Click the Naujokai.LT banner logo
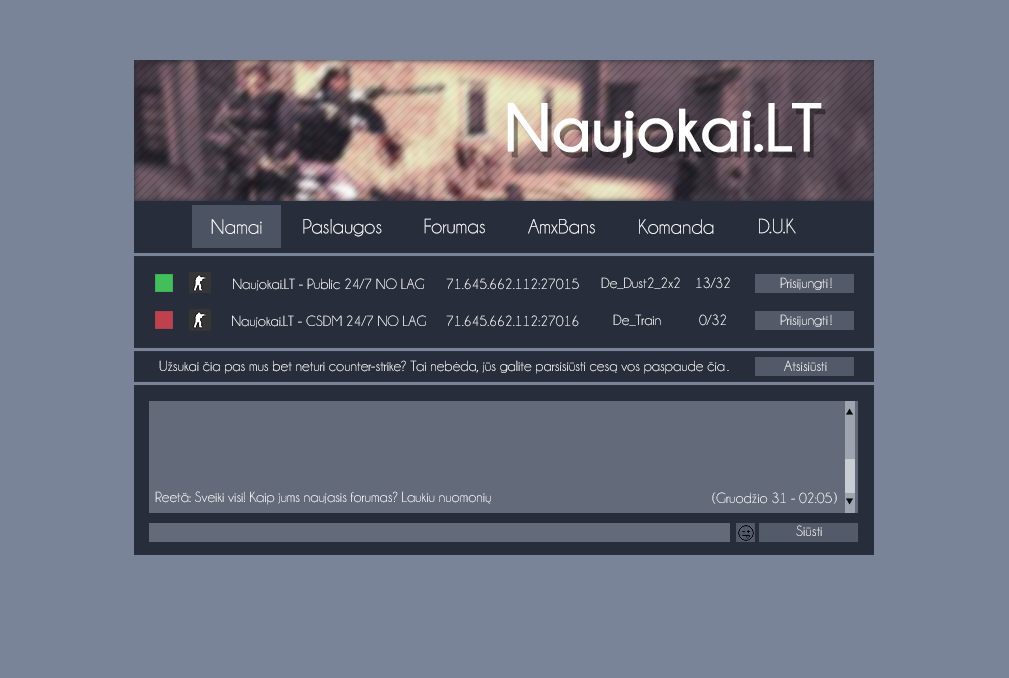The image size is (1009, 678). point(662,129)
